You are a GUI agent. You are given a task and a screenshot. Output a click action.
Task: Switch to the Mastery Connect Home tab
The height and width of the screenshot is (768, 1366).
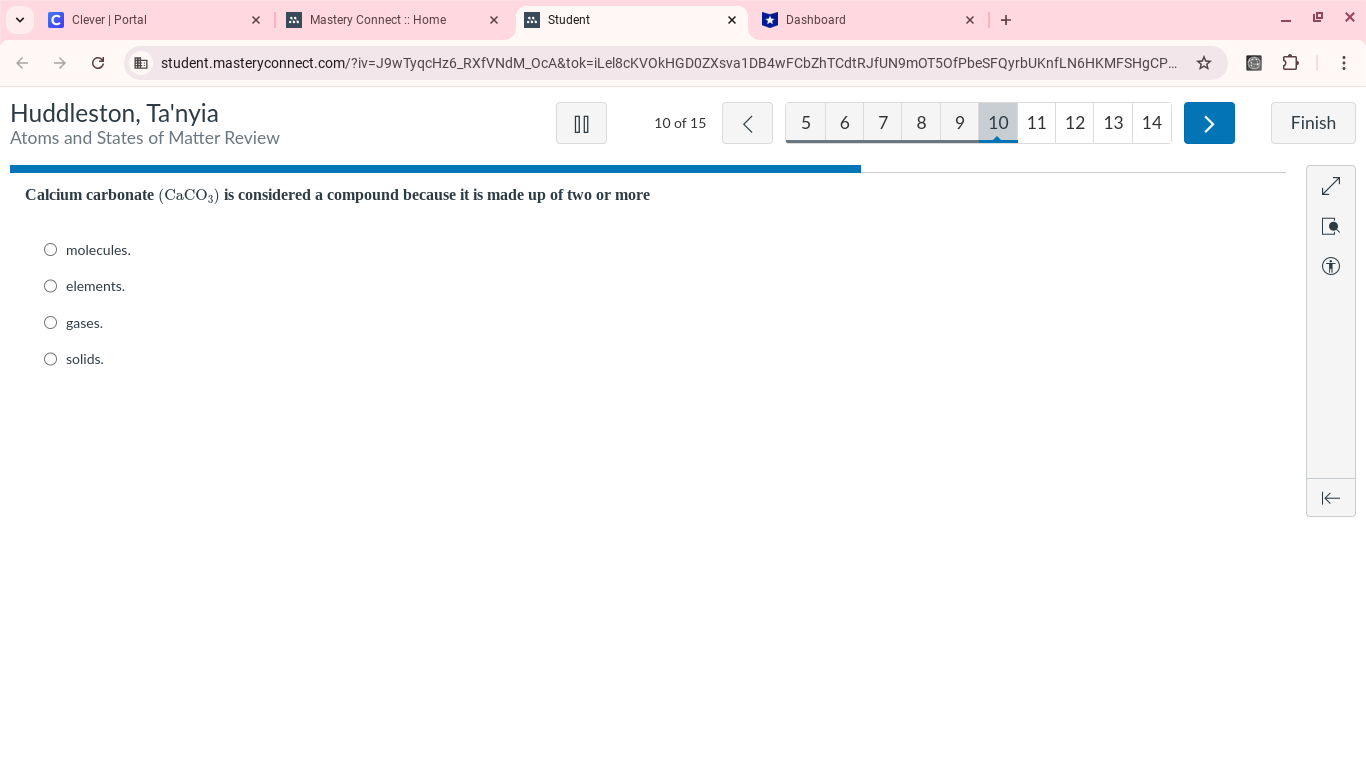[392, 20]
